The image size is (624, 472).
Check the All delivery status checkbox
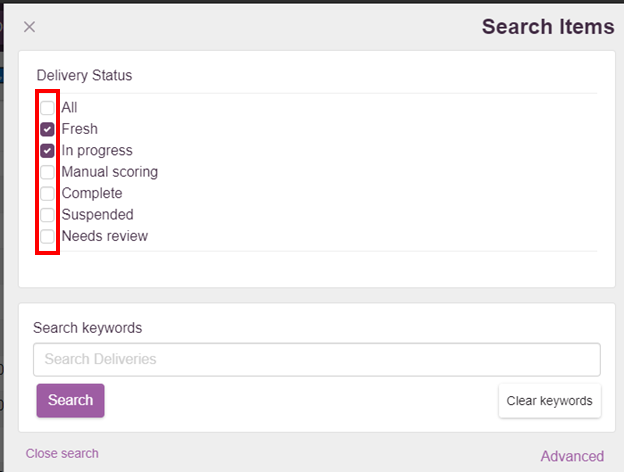tap(47, 108)
